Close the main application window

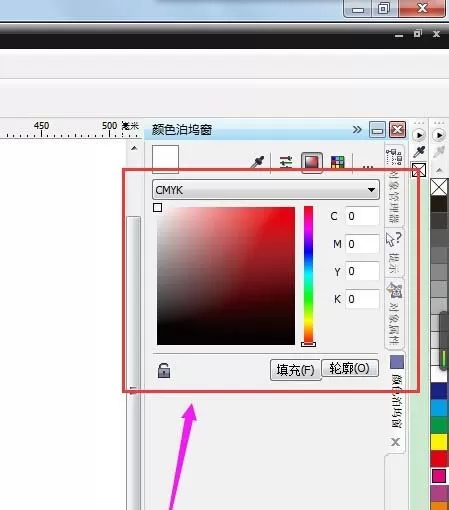(x=422, y=8)
